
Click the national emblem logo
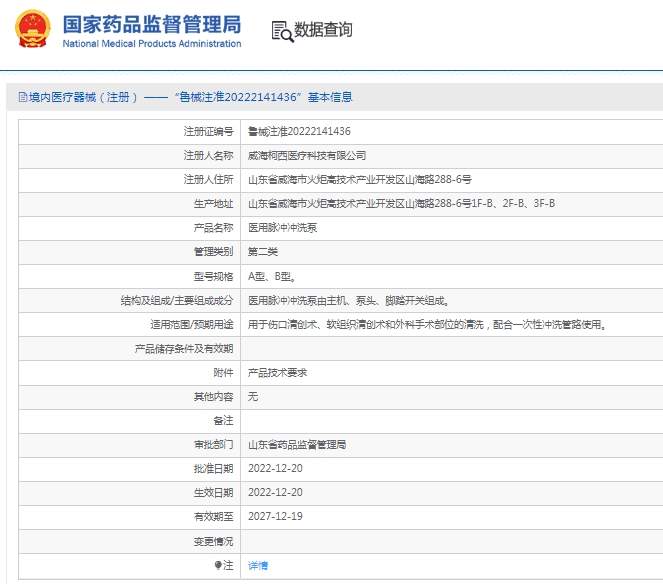tap(33, 29)
